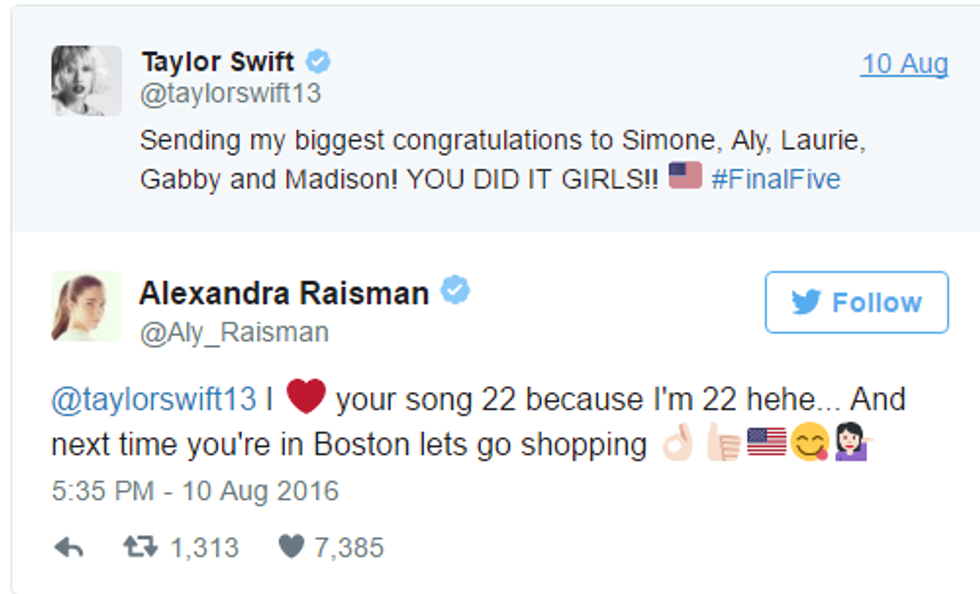Click the red heart emoji in the reply

[306, 398]
